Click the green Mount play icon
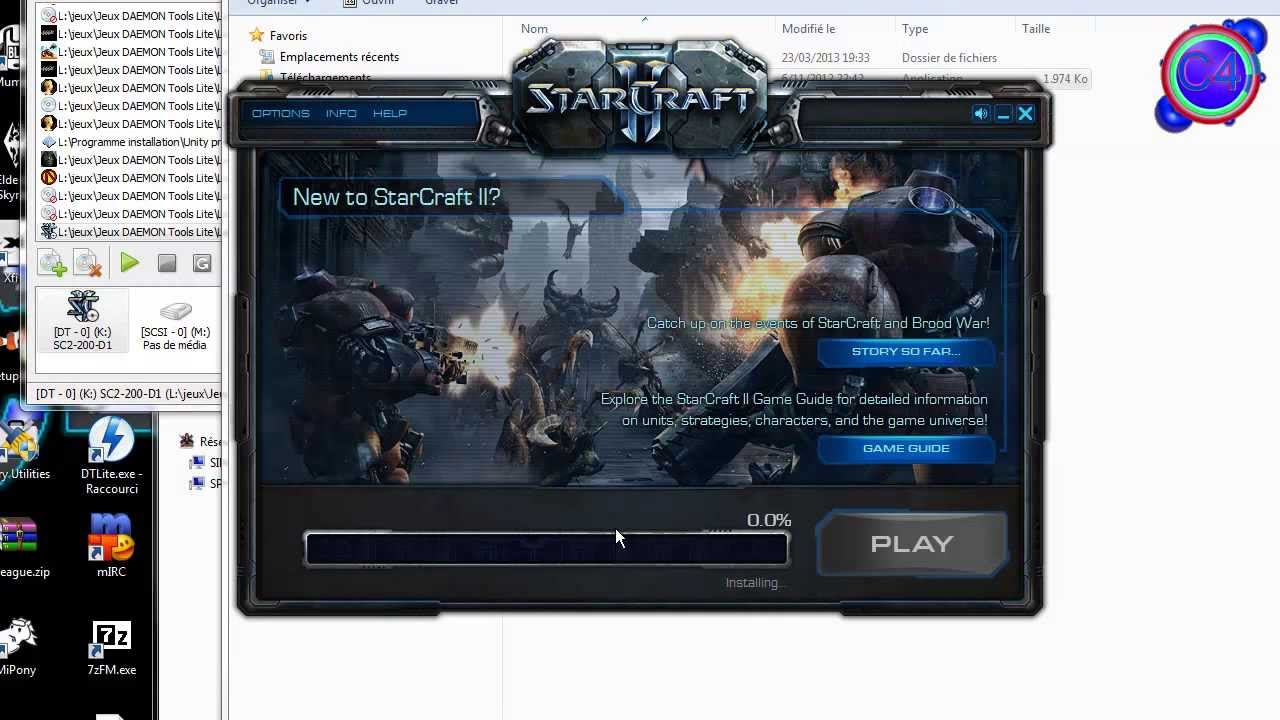The height and width of the screenshot is (720, 1280). click(x=129, y=263)
